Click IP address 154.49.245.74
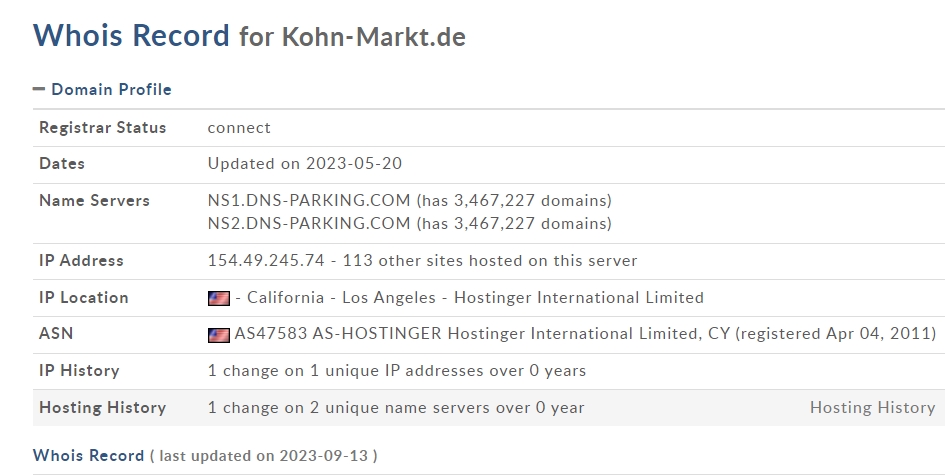Image resolution: width=945 pixels, height=475 pixels. (266, 260)
